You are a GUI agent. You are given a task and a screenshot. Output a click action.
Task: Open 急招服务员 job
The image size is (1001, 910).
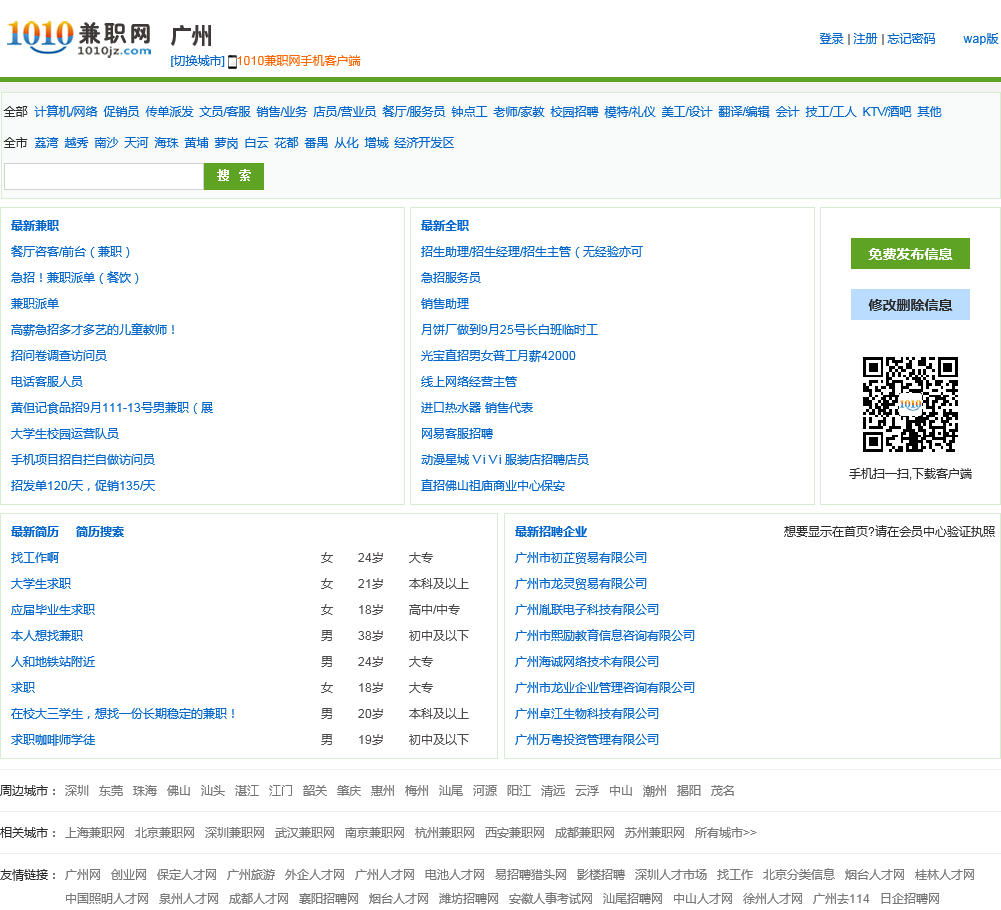tap(451, 277)
